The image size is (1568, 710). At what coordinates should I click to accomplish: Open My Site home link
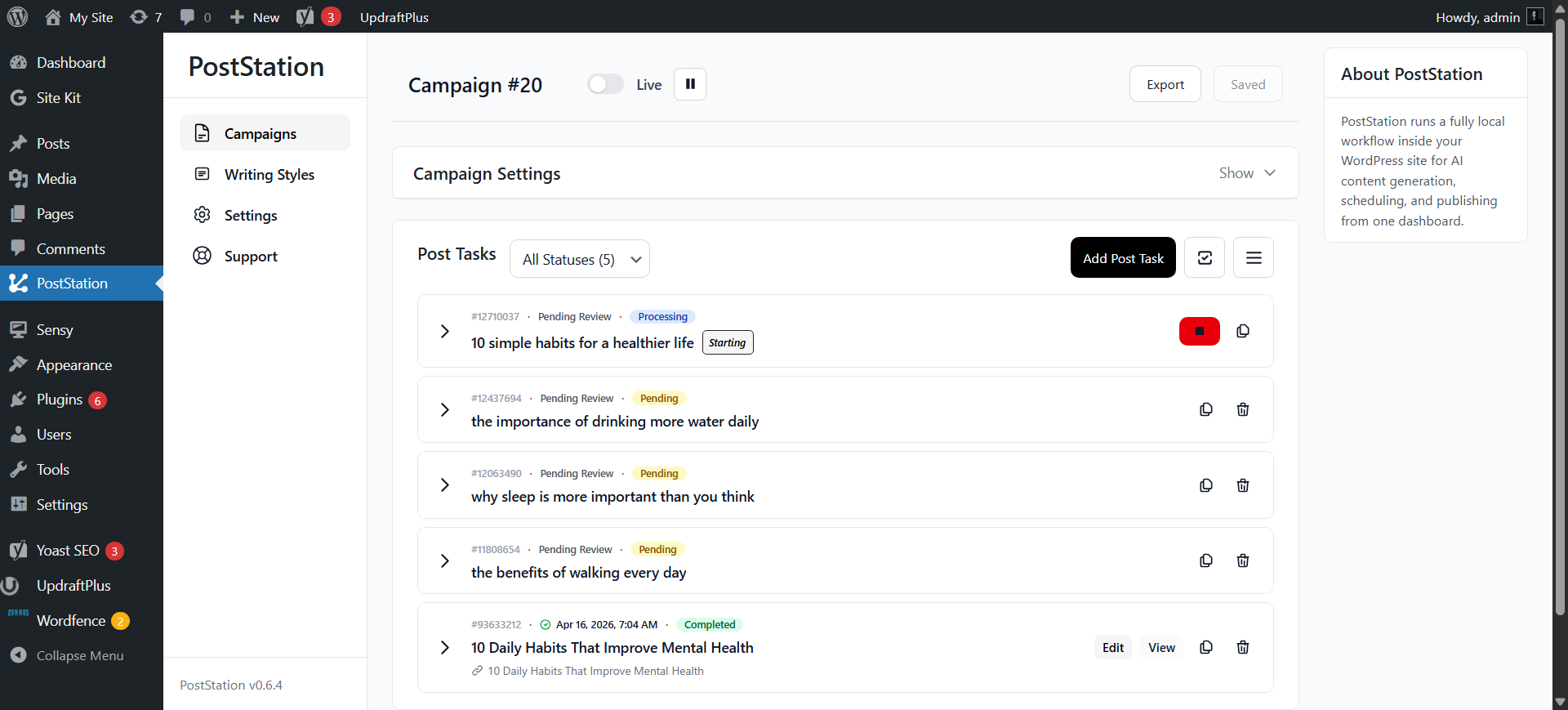click(79, 17)
